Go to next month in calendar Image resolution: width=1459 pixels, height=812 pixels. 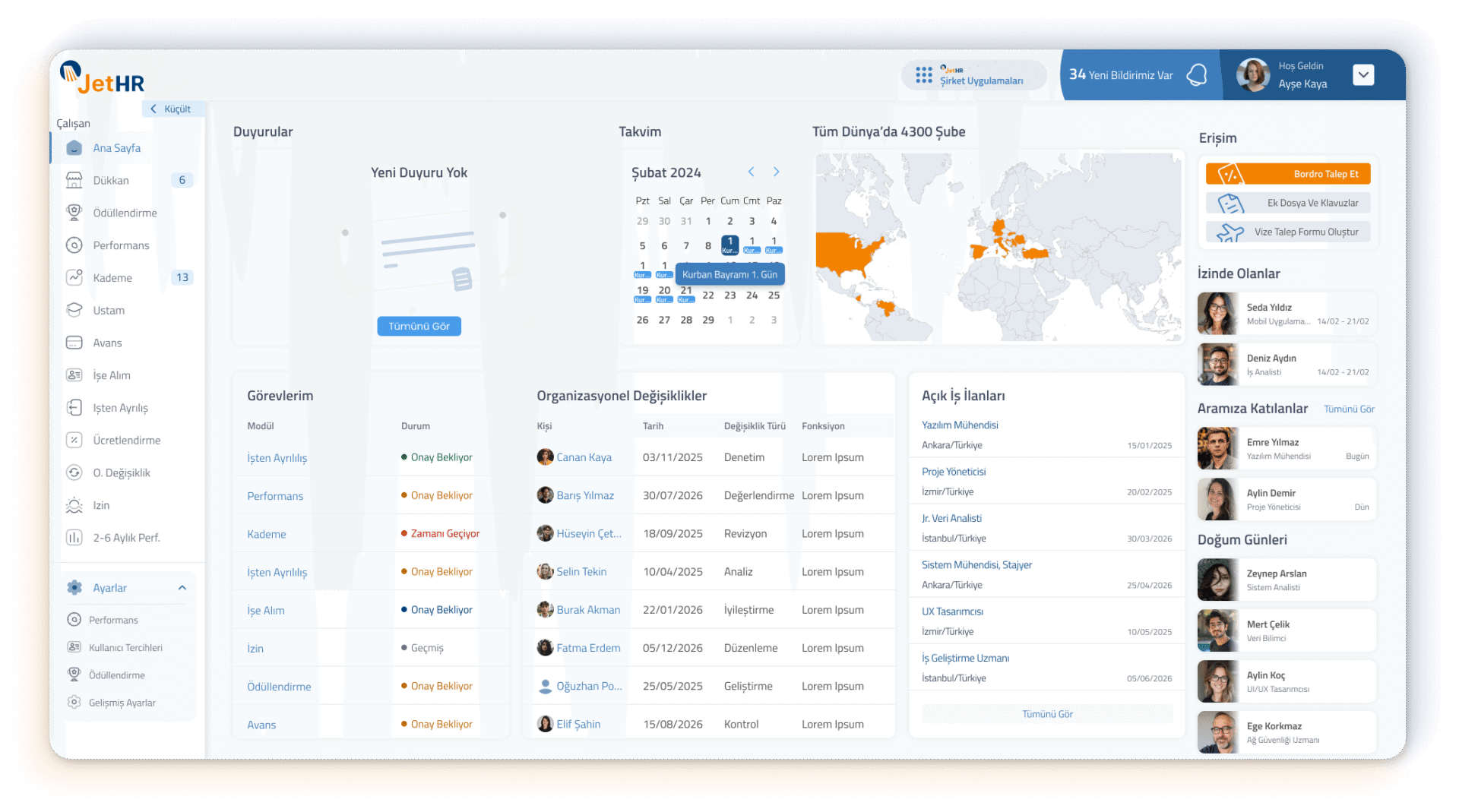[x=776, y=172]
